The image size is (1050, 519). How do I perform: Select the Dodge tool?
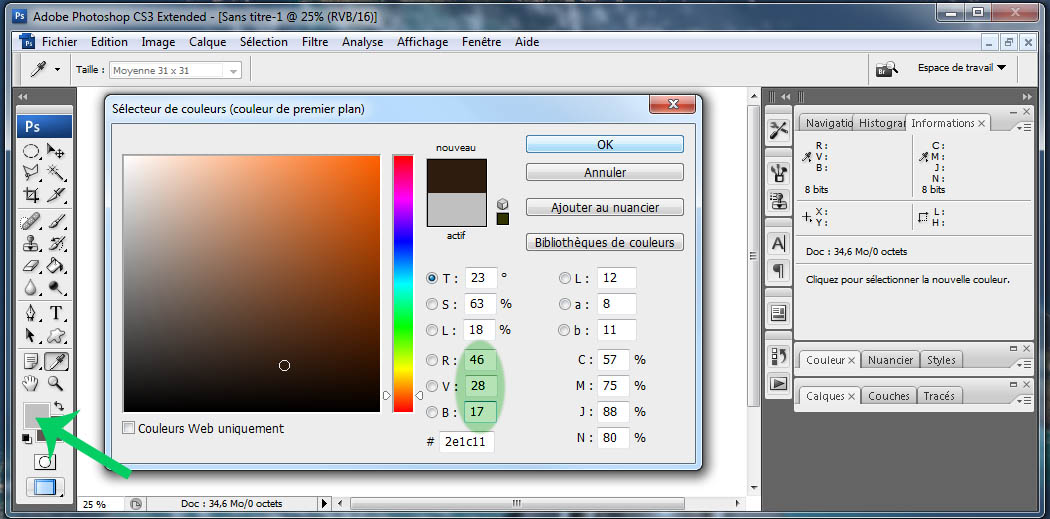(56, 287)
